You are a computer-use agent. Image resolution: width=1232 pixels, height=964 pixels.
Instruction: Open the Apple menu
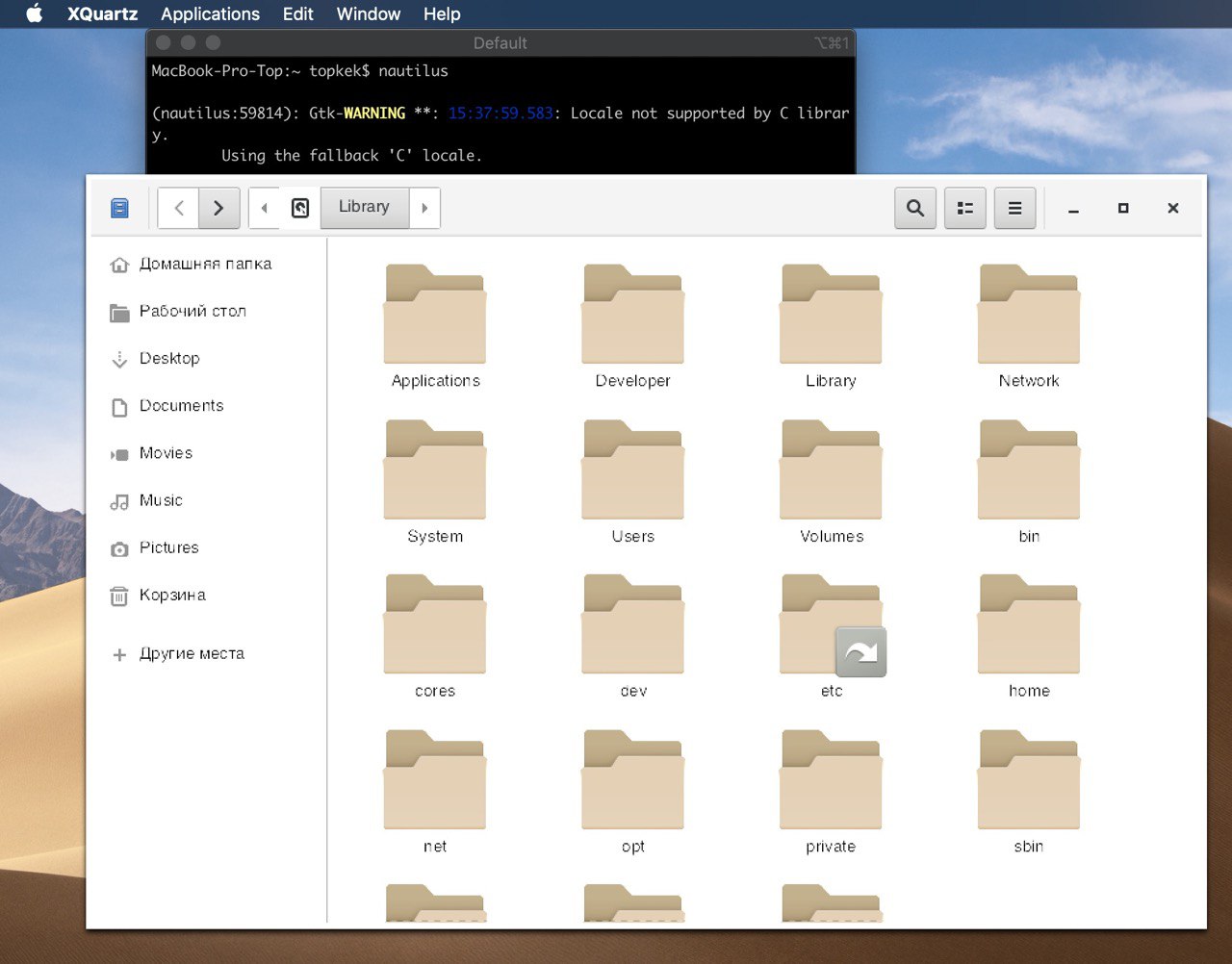35,13
